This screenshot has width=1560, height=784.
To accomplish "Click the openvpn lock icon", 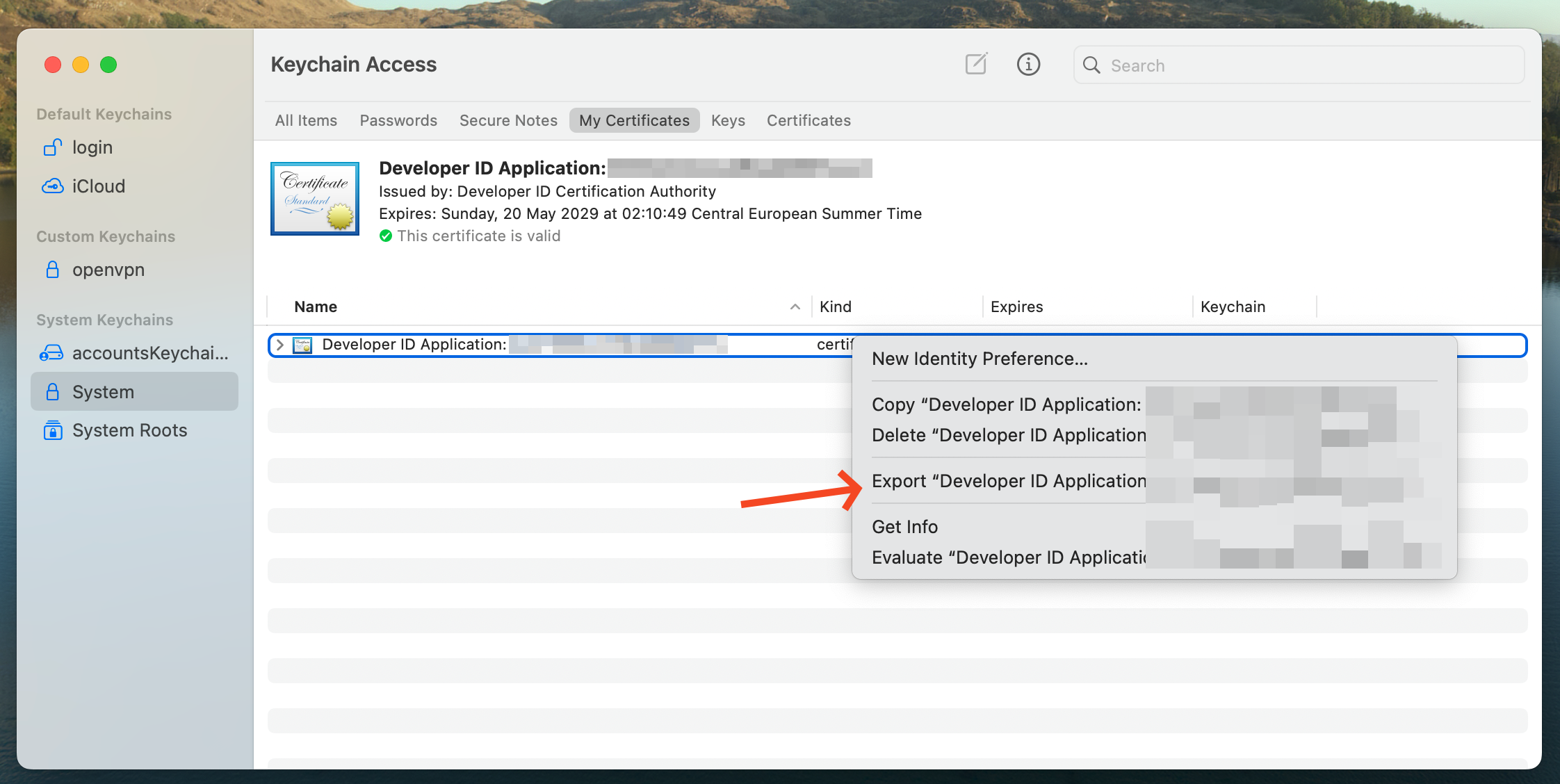I will tap(53, 270).
